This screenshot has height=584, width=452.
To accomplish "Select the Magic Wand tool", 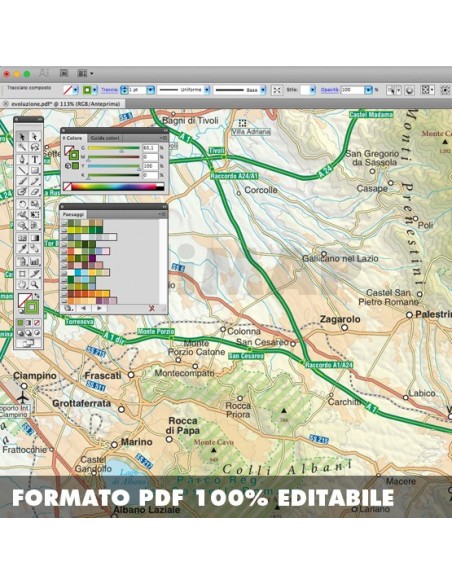I will pos(22,147).
